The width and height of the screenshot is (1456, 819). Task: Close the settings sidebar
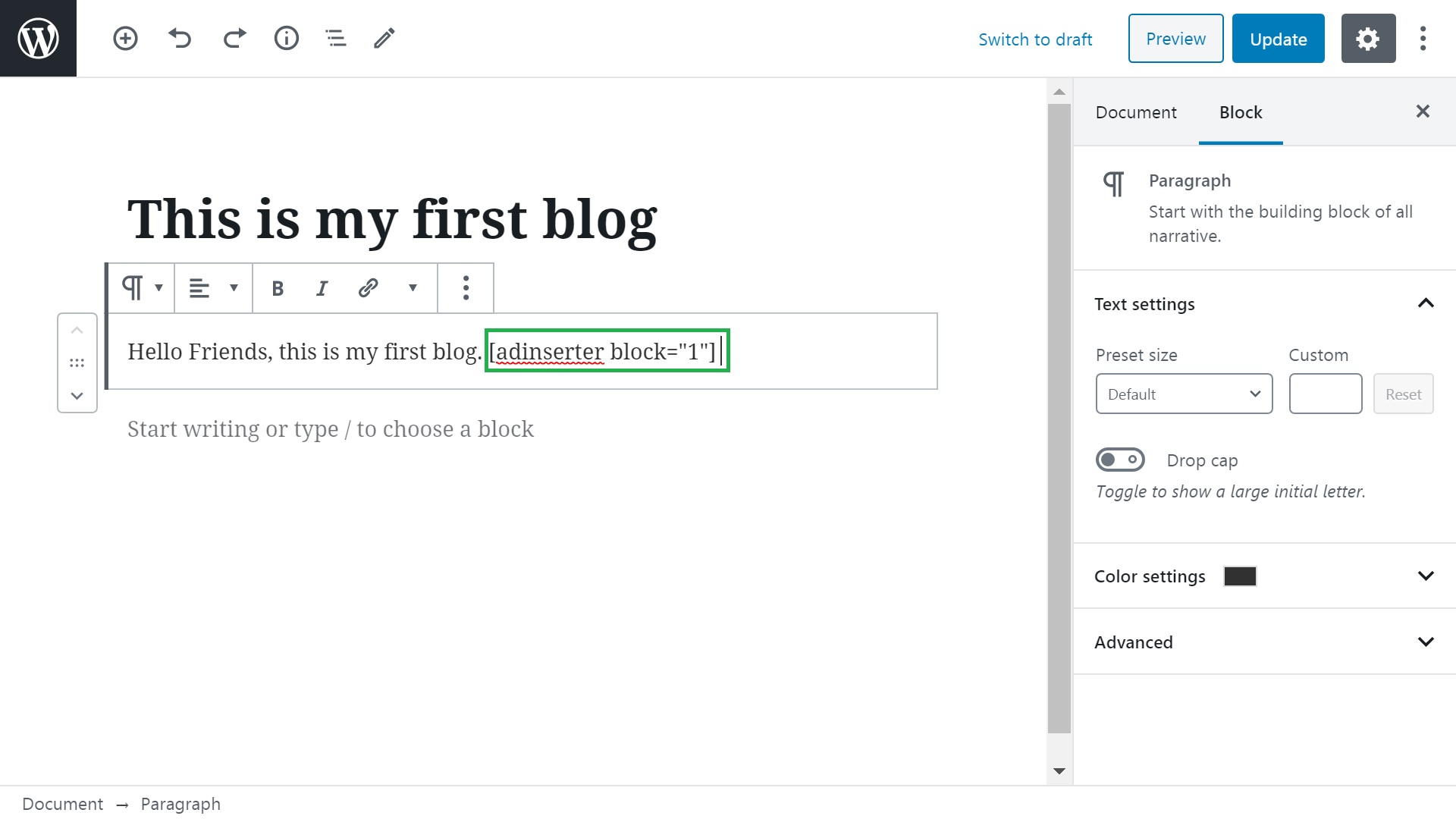[x=1423, y=111]
